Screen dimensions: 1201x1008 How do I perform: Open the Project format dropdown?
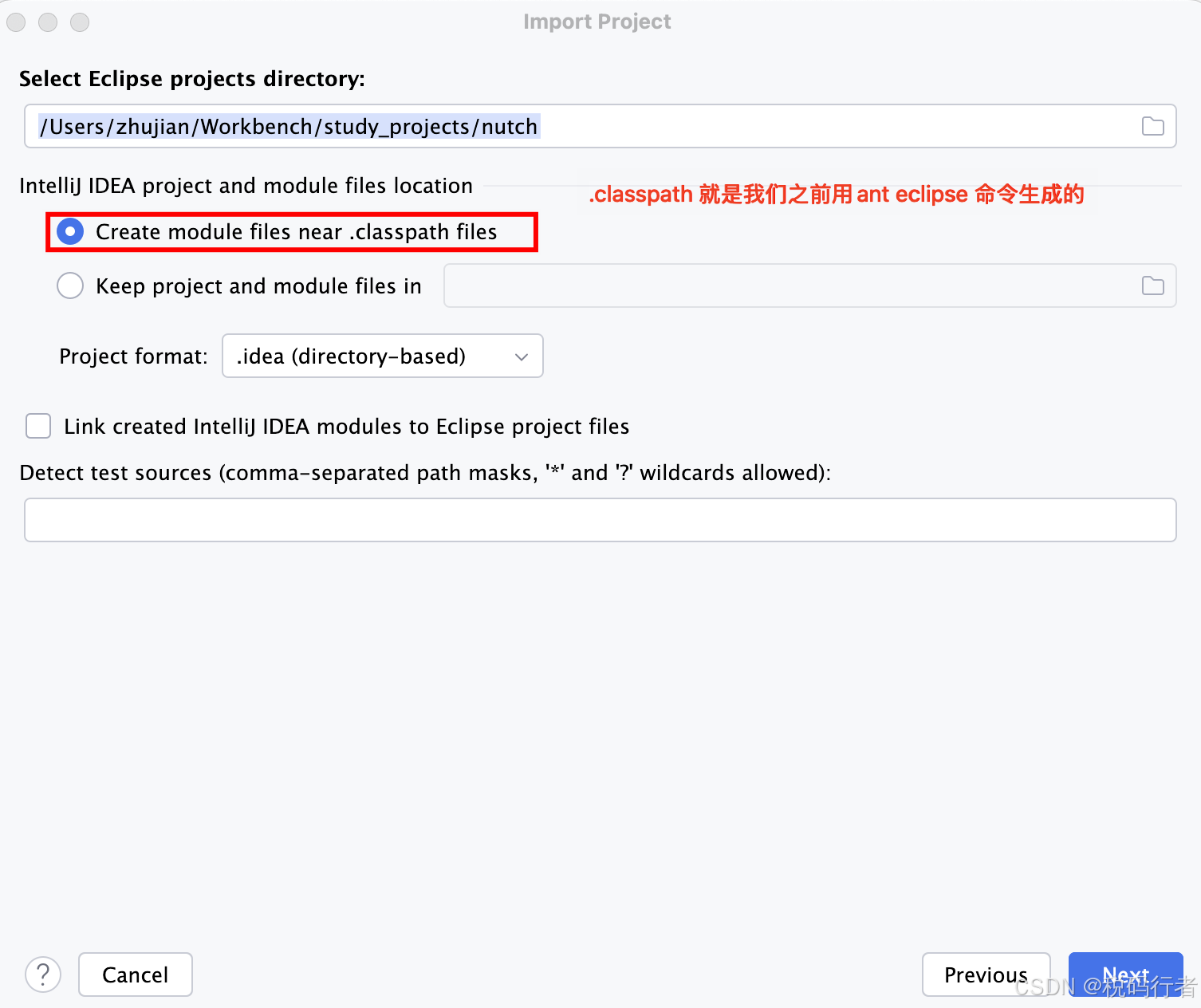pos(383,356)
